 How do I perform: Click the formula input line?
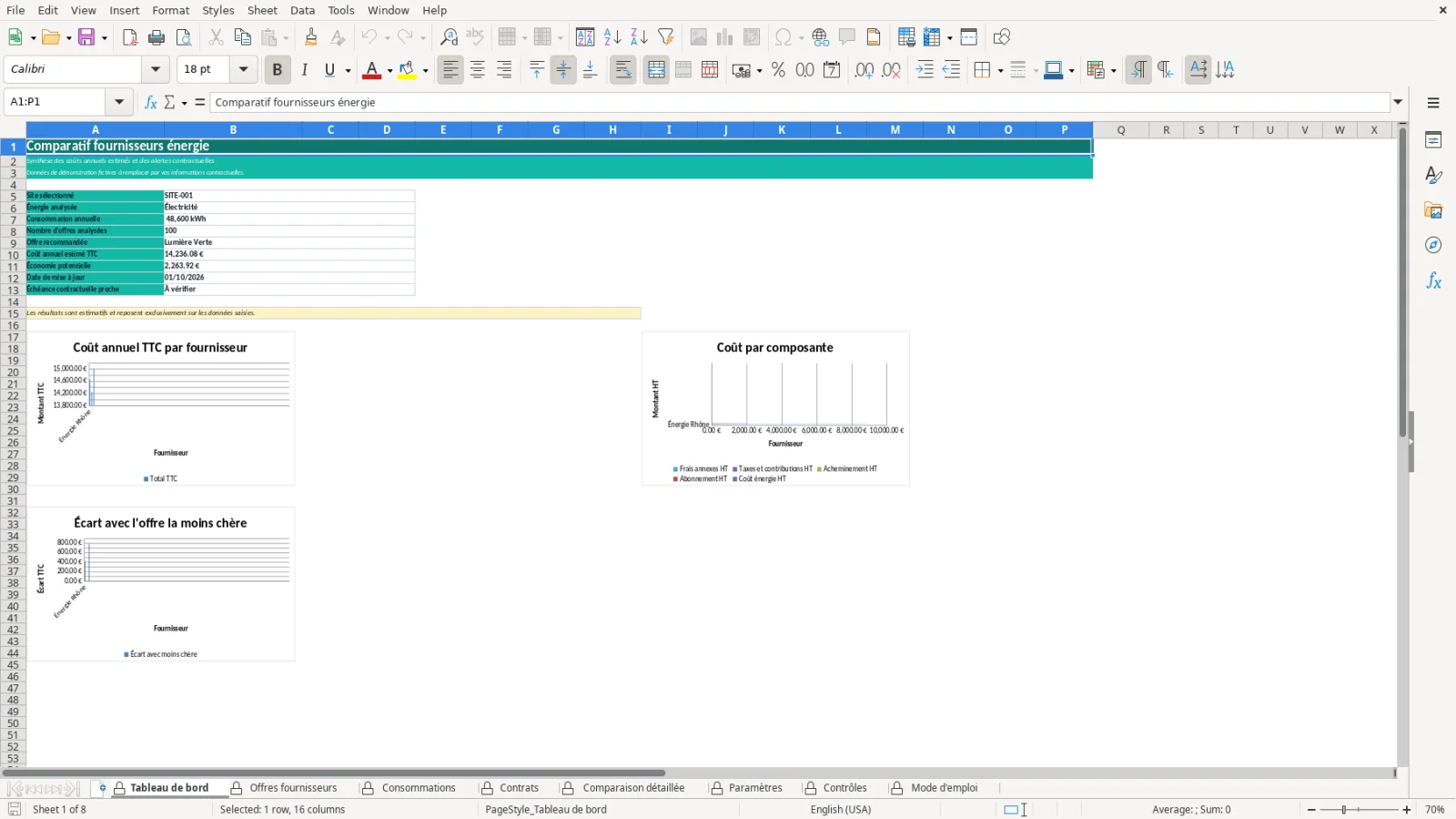click(x=801, y=102)
